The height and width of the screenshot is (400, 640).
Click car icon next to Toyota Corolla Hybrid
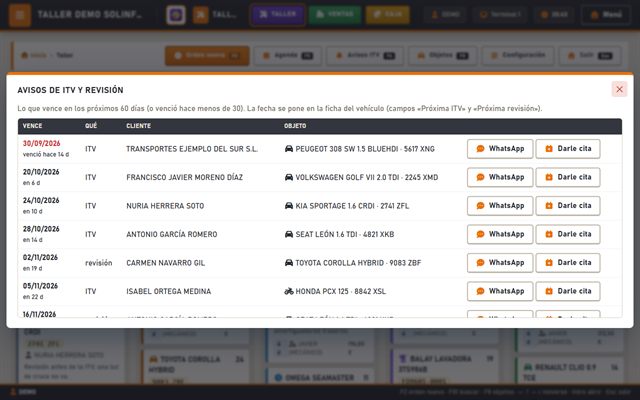[289, 263]
